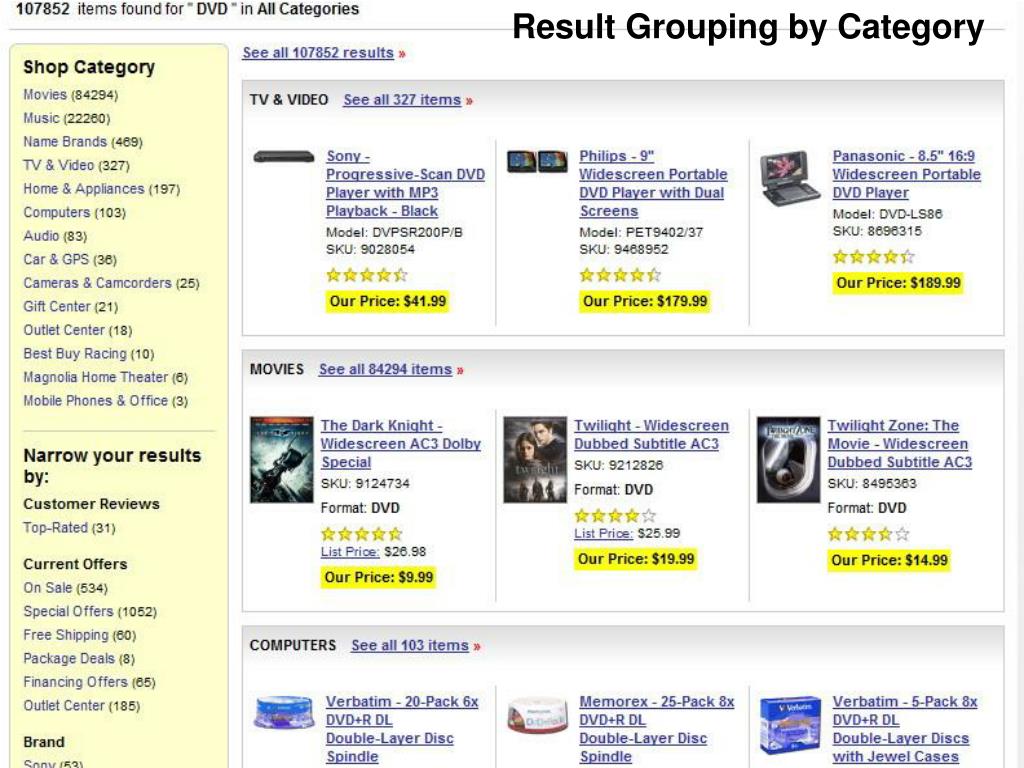The image size is (1024, 768).
Task: Select Magnolia Home Theater category
Action: pos(105,377)
